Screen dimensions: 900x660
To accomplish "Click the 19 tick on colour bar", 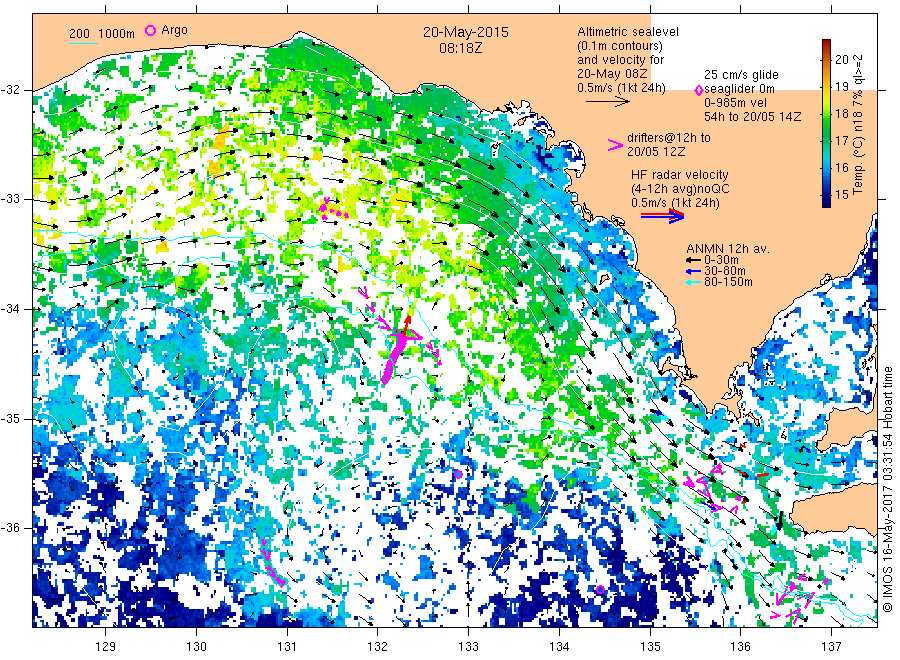I will (841, 86).
